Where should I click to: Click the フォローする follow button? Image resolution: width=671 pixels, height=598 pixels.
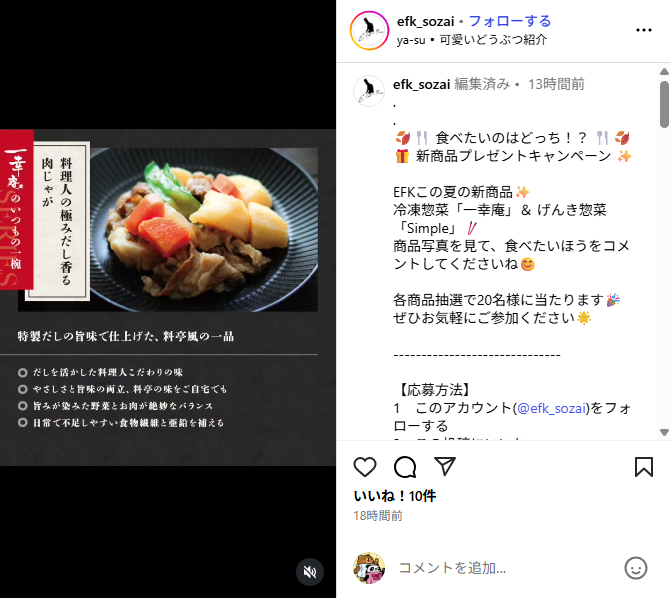tap(510, 21)
